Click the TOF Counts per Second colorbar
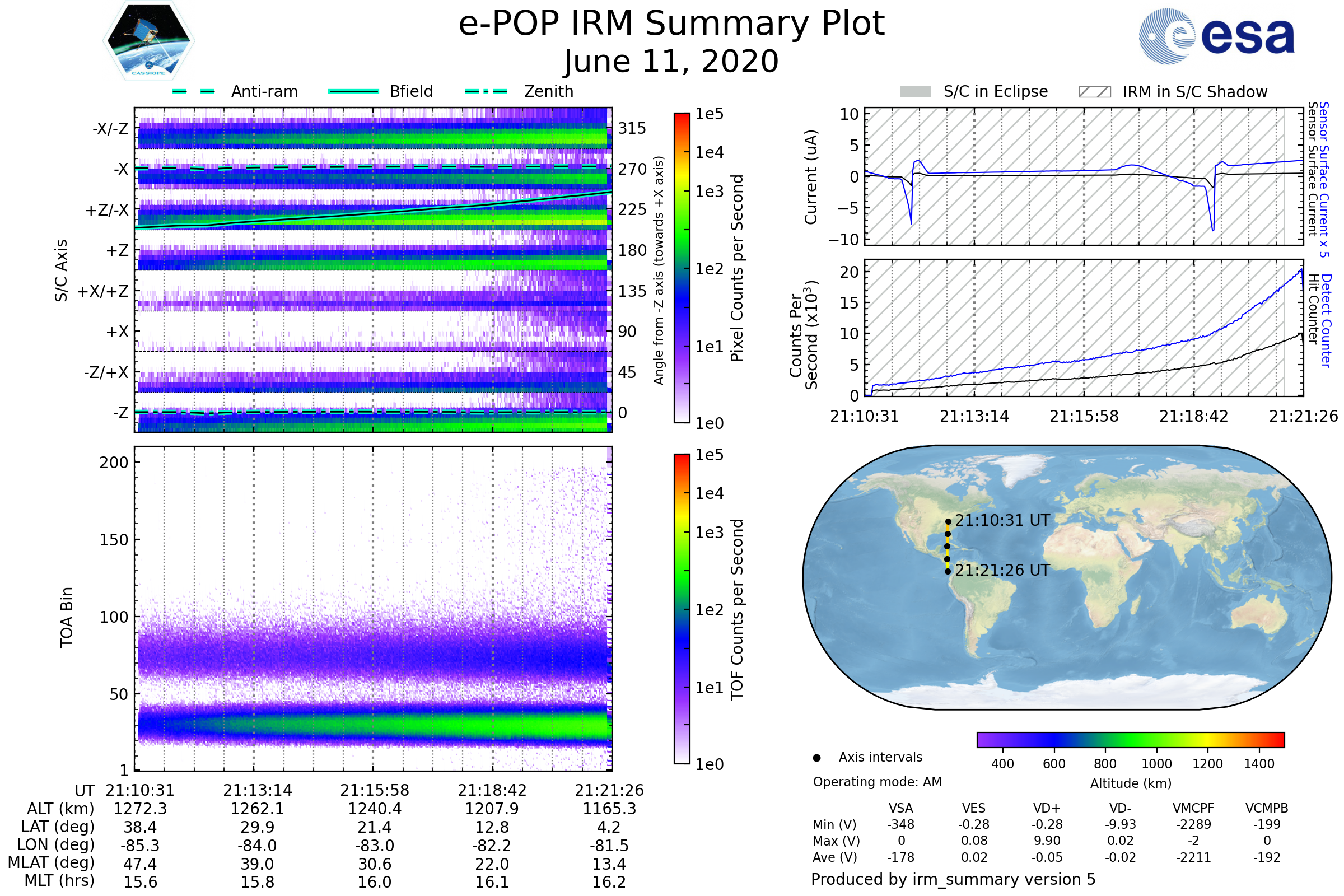The width and height of the screenshot is (1344, 896). [682, 609]
